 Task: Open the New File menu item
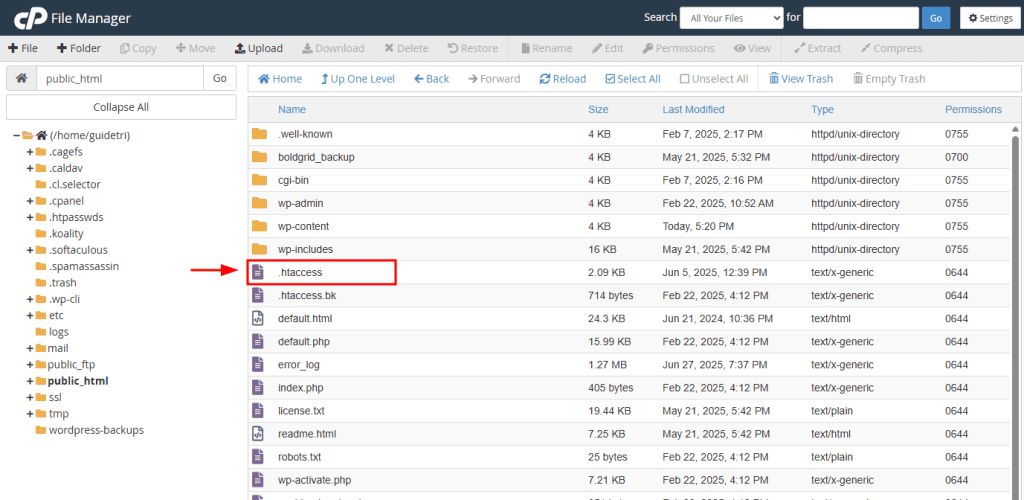coord(23,48)
